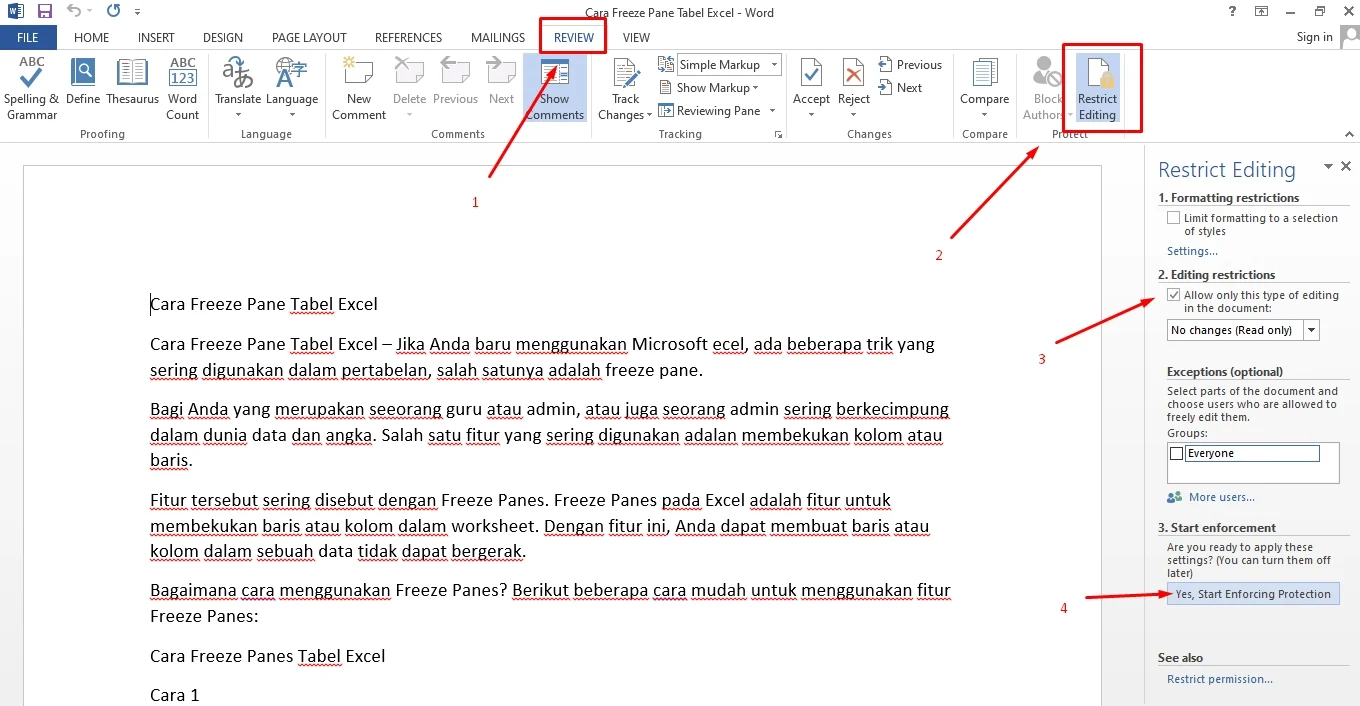Screen dimensions: 1360x706
Task: Open Ribbon Display Options
Action: point(1262,12)
